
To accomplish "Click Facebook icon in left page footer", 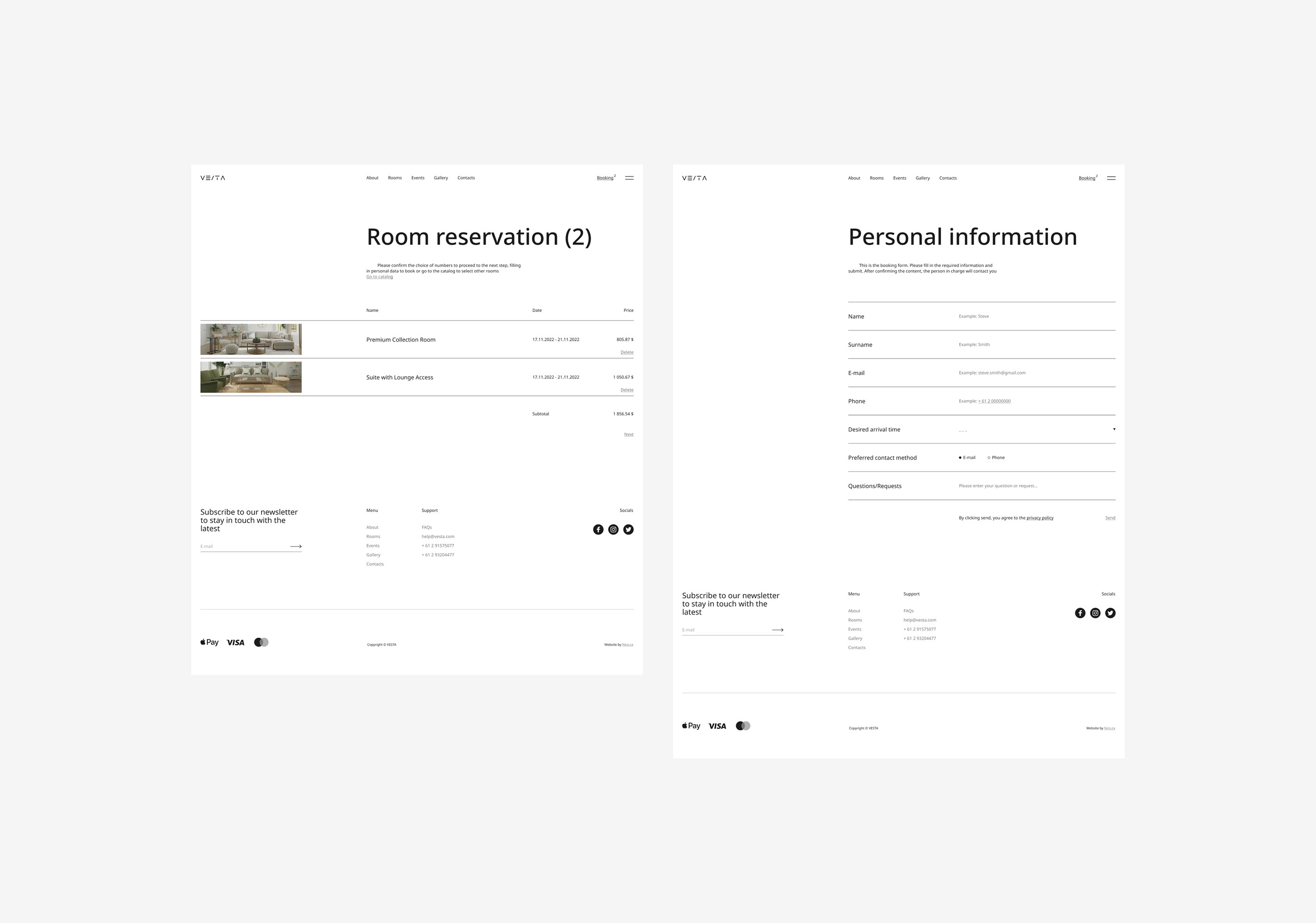I will (598, 529).
